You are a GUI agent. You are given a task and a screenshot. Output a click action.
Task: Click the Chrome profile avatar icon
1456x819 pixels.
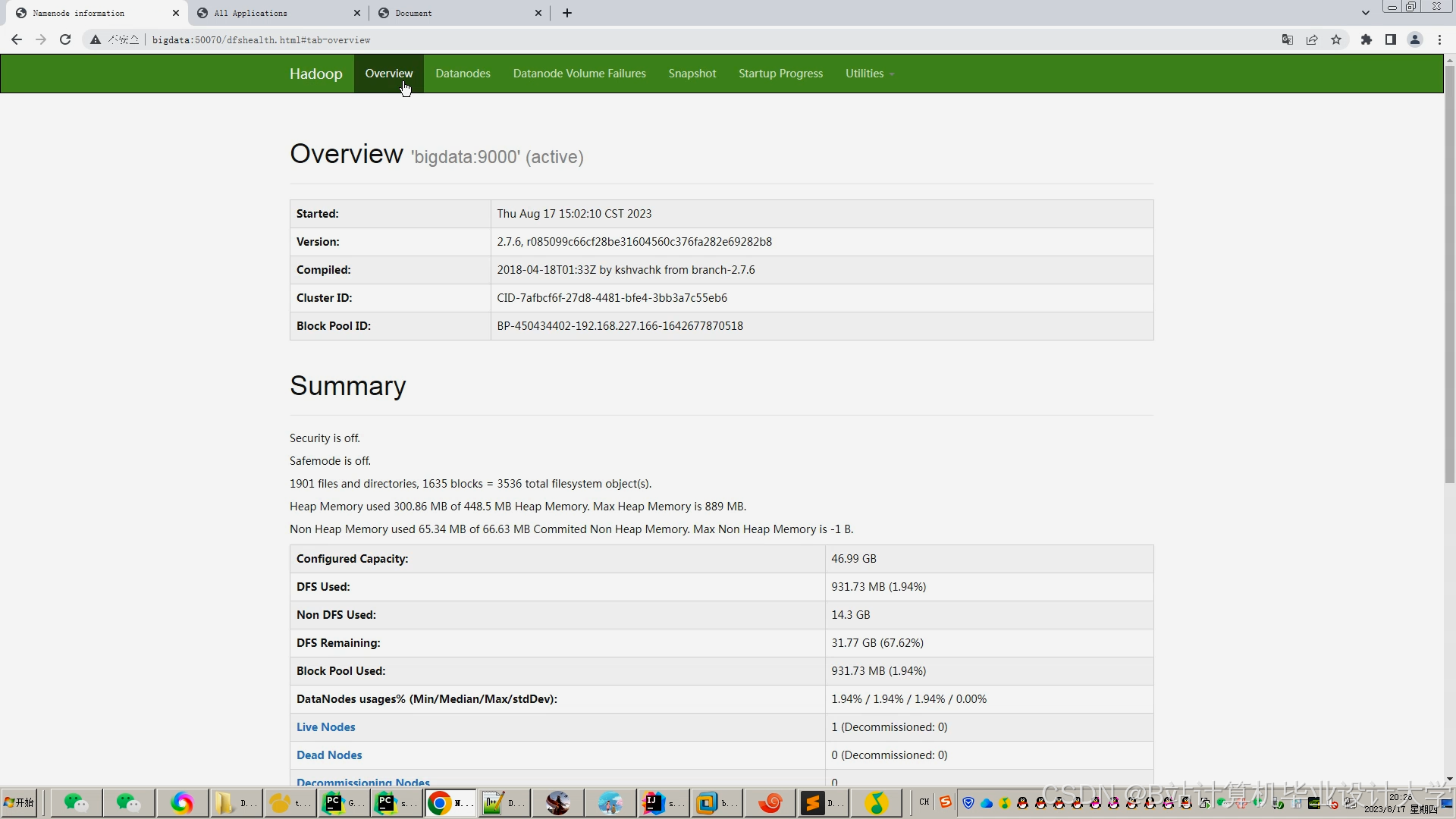coord(1415,39)
